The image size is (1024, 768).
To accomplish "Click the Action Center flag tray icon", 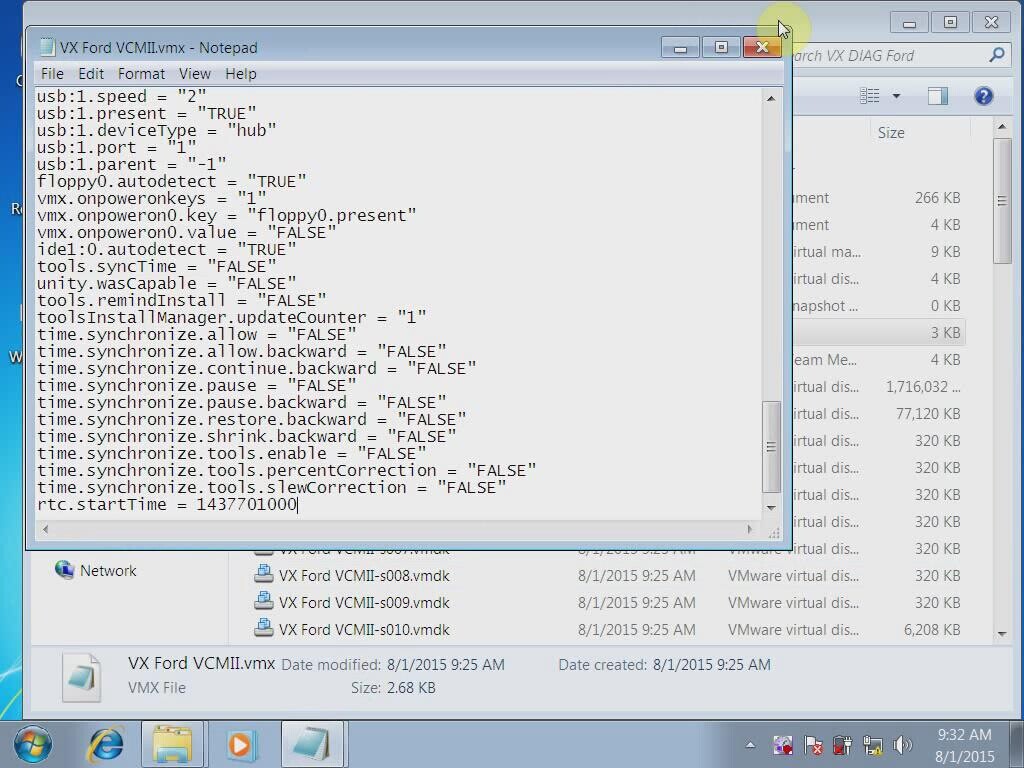I will point(813,744).
